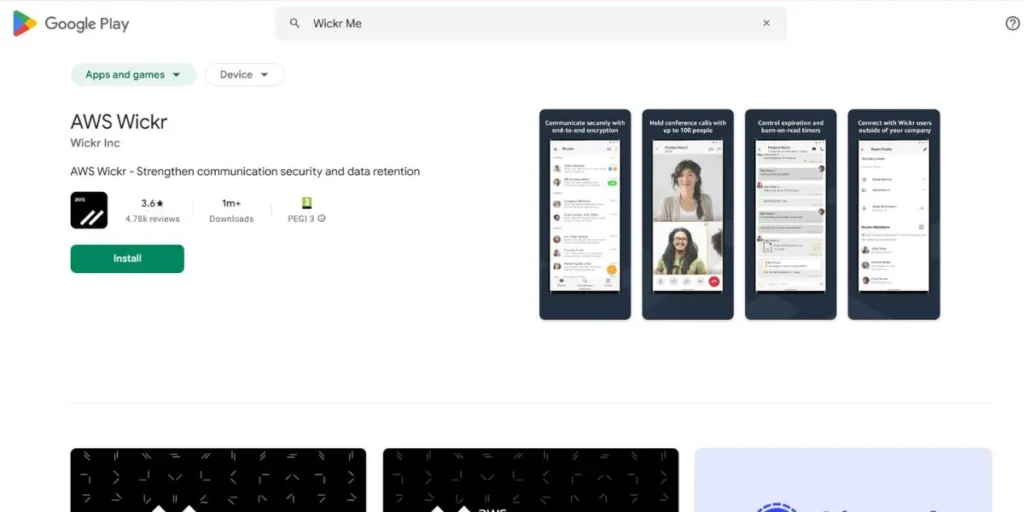Focus the search field containing Wickr Me
1024x512 pixels.
coord(530,23)
